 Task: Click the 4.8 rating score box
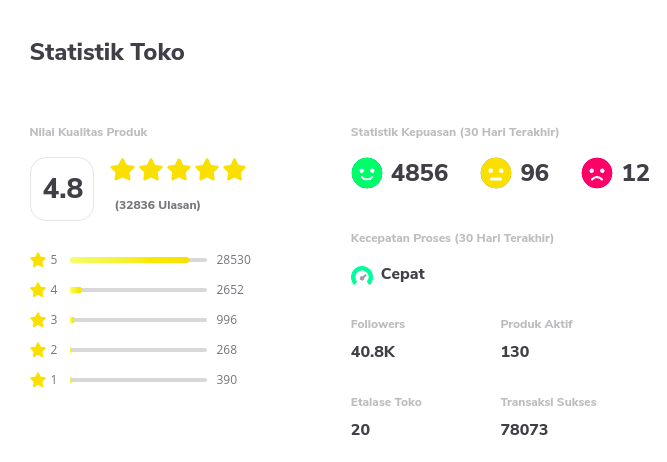click(62, 189)
